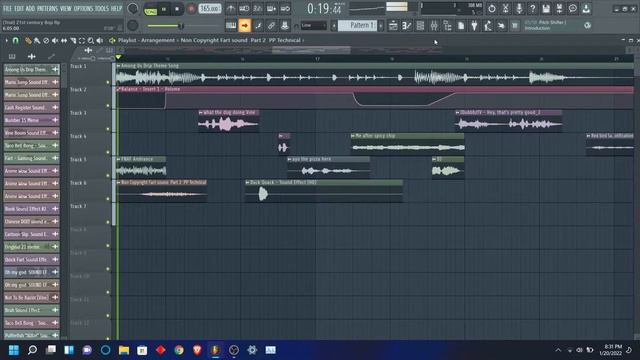Click the one-click audio recording icon

(501, 26)
